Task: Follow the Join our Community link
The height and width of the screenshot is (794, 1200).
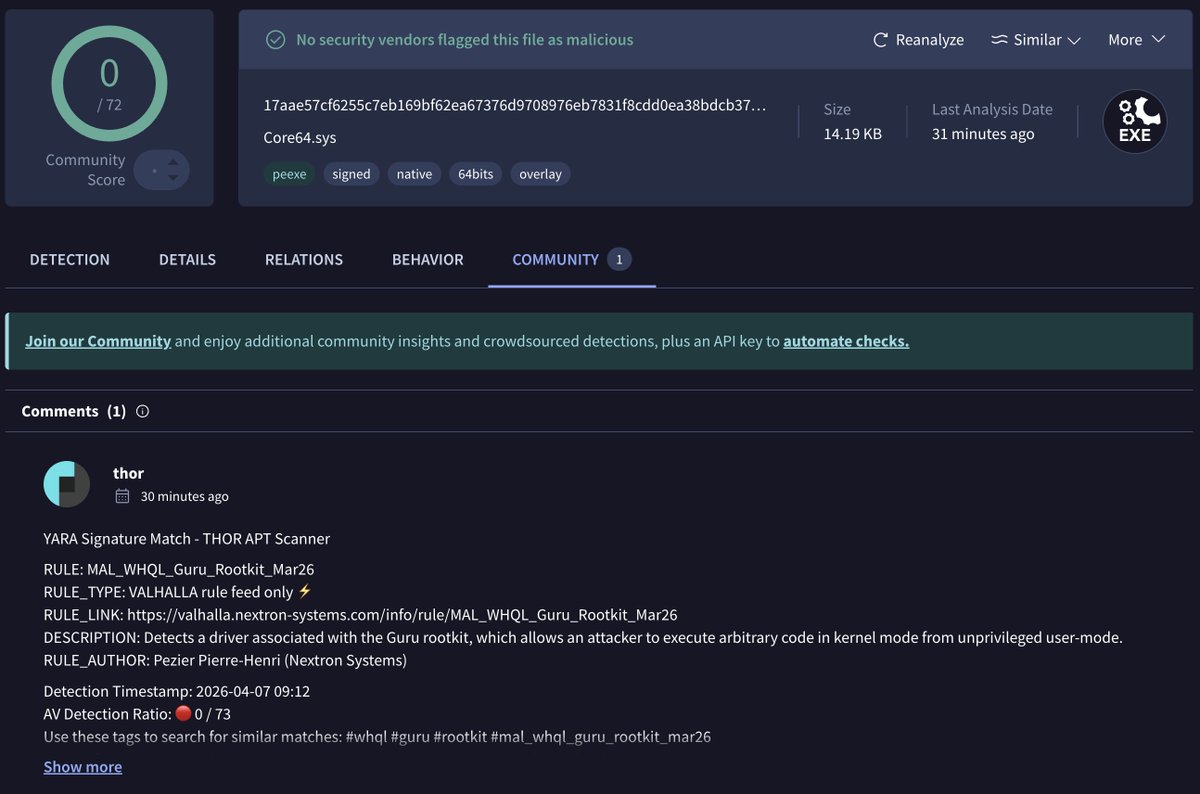Action: pos(98,341)
